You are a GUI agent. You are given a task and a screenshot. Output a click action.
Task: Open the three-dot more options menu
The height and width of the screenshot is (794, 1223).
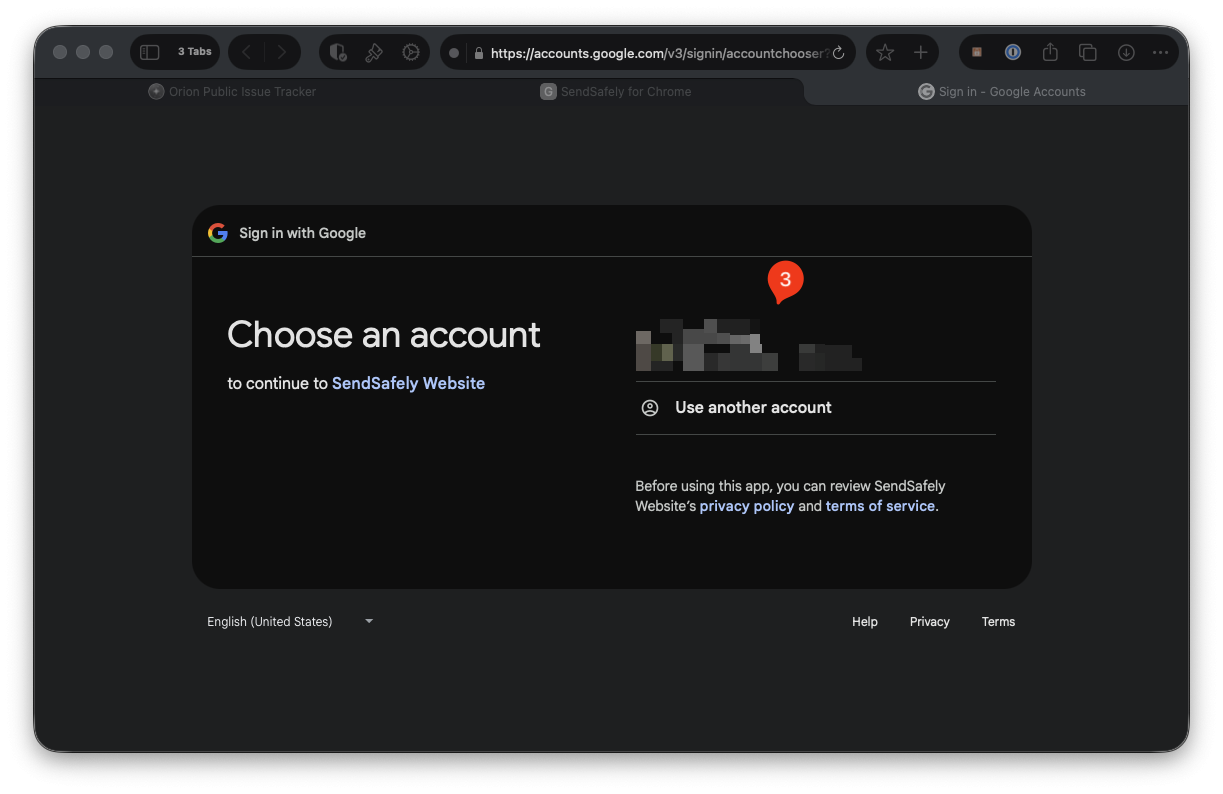[1160, 52]
